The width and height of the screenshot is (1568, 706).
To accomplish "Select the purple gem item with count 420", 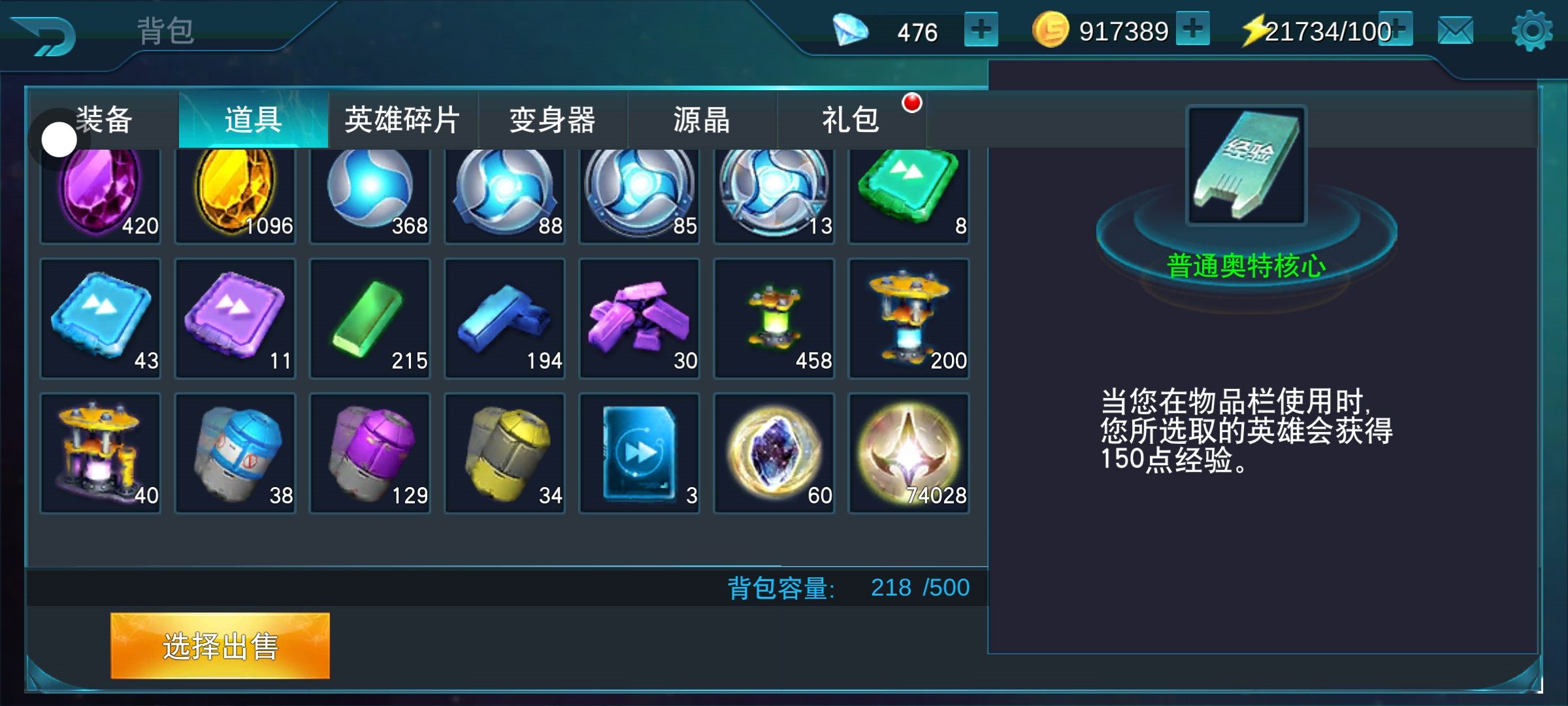I will pos(100,195).
